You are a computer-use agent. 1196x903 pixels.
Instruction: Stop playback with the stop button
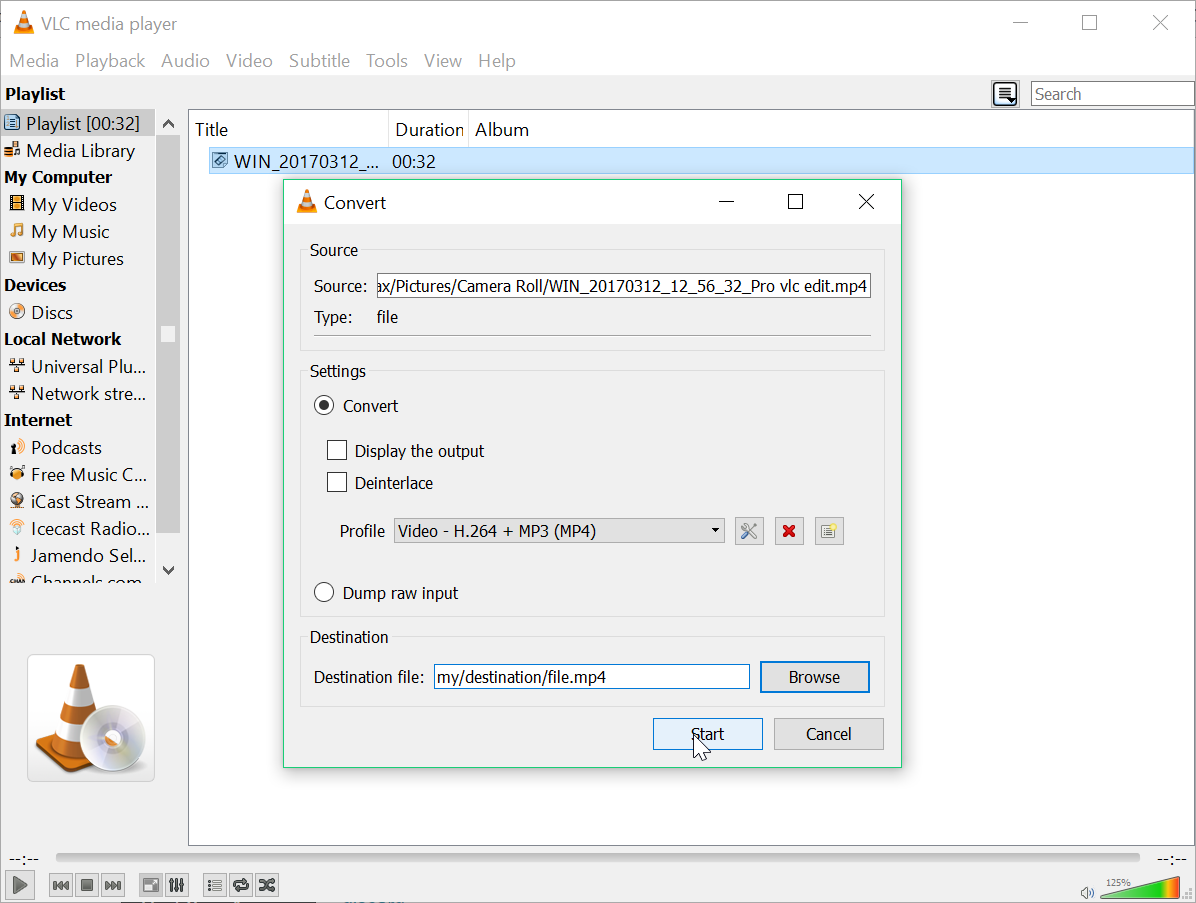pyautogui.click(x=87, y=885)
